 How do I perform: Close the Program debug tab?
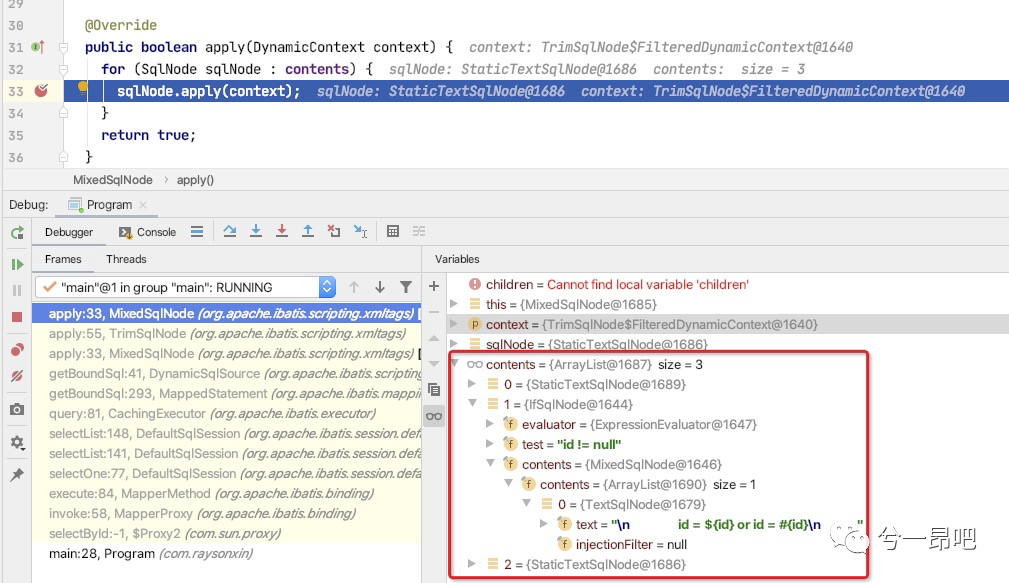tap(143, 205)
